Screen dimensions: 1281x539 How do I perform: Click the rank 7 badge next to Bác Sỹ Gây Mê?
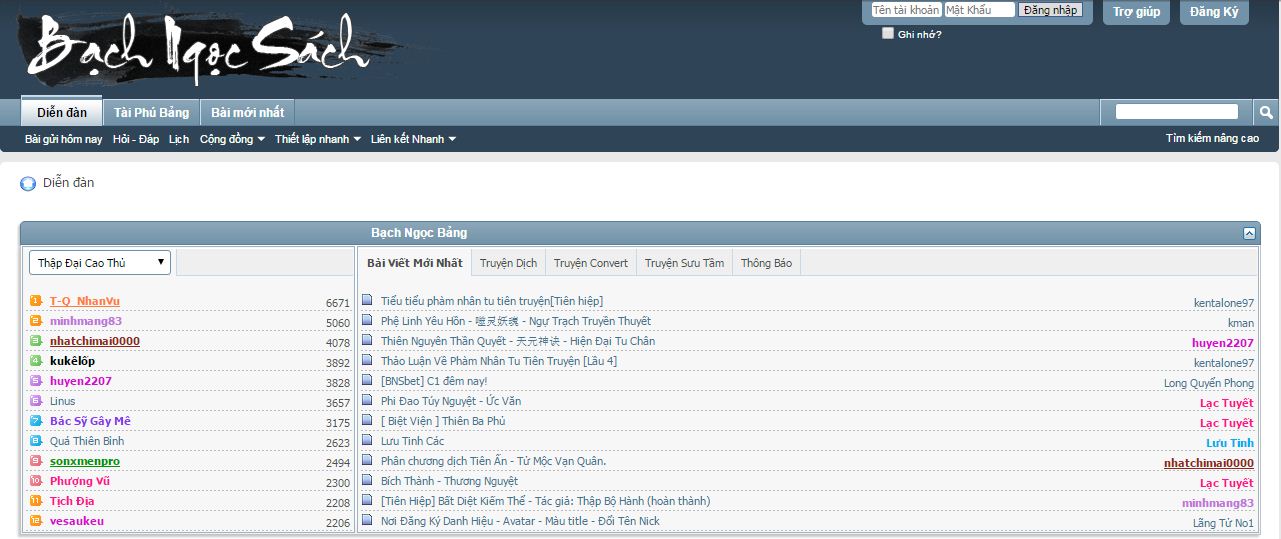pyautogui.click(x=36, y=421)
